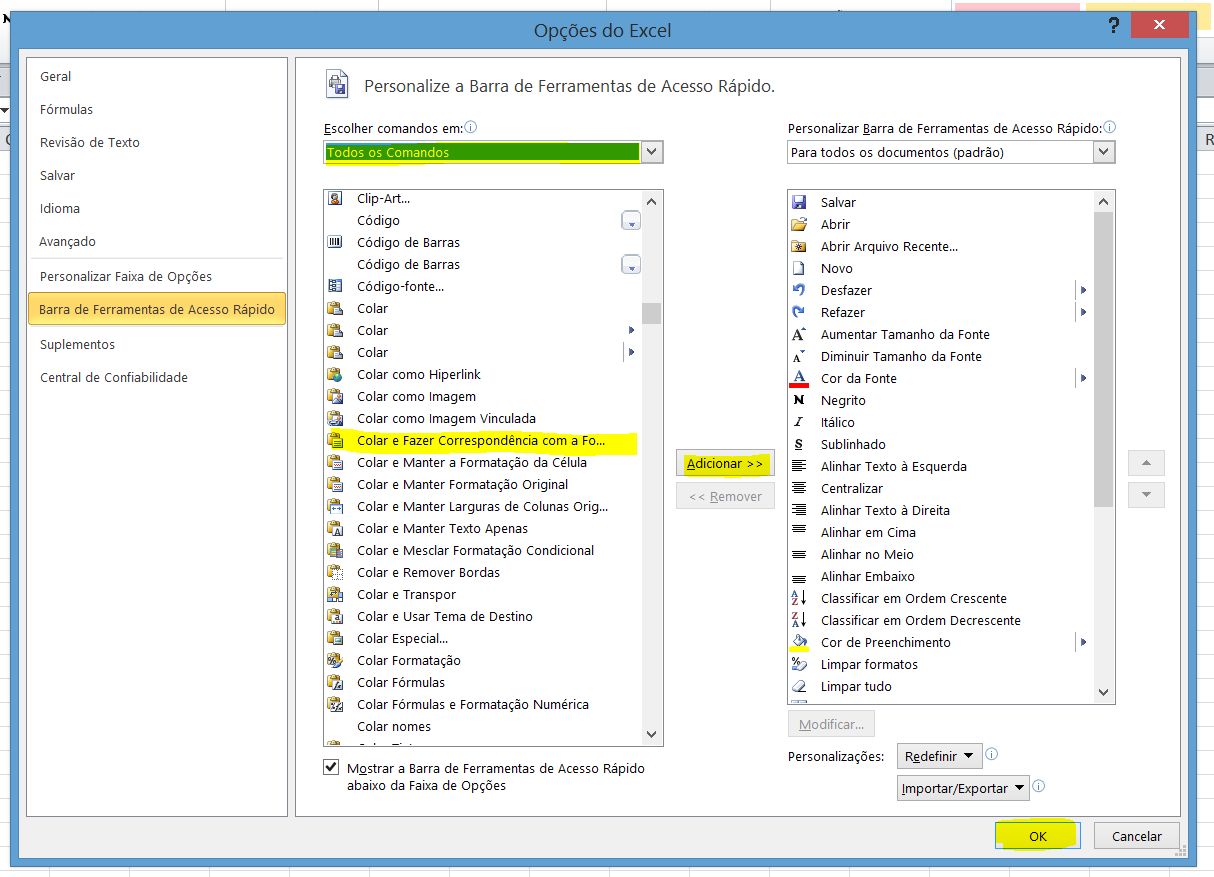Viewport: 1214px width, 877px height.
Task: Click the info icon next to Importar/Exportar
Action: click(1039, 787)
